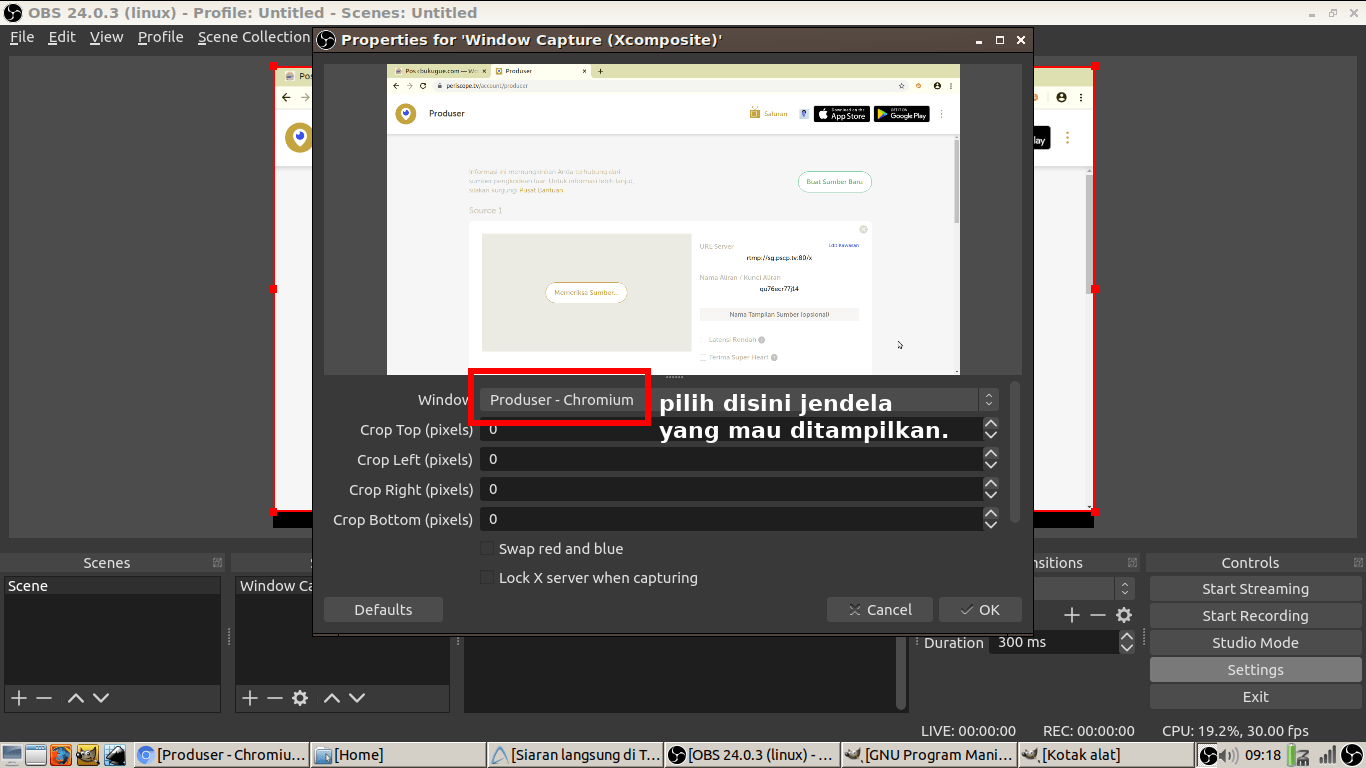Check battery indicator in system tray
Screen dimensions: 1366x768
pos(1299,756)
